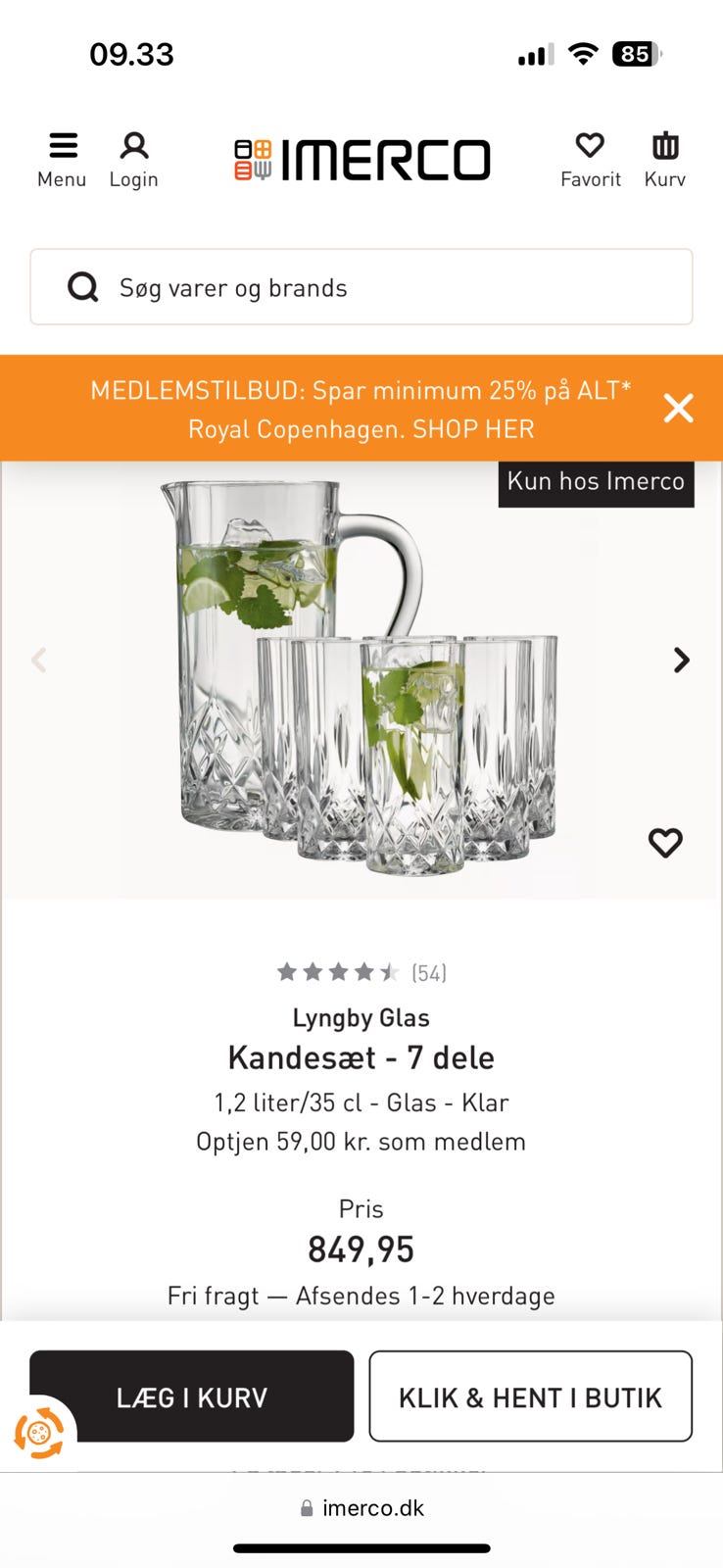Show the previous product image with left chevron
This screenshot has height=1568, width=723.
tap(39, 660)
